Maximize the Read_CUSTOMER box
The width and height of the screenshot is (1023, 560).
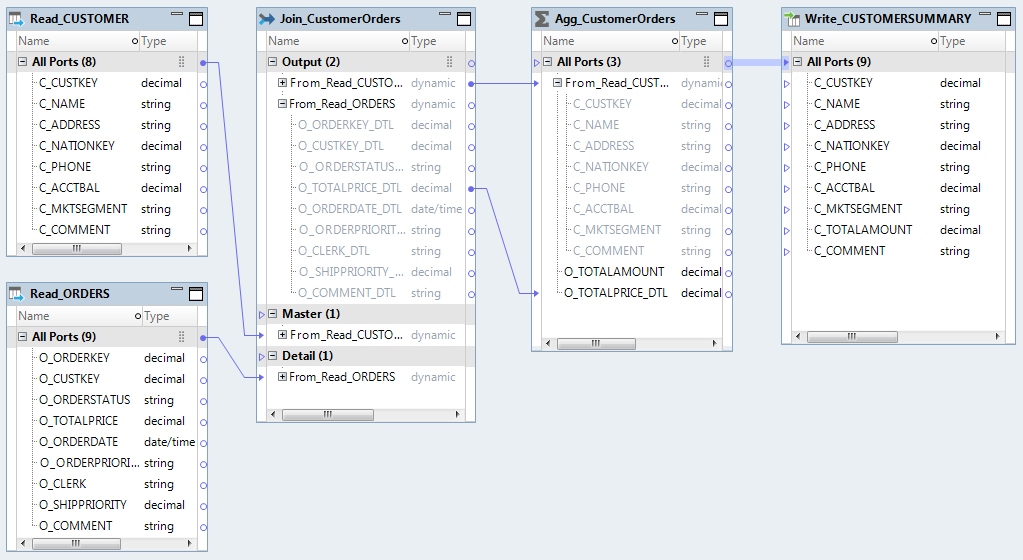[x=196, y=19]
